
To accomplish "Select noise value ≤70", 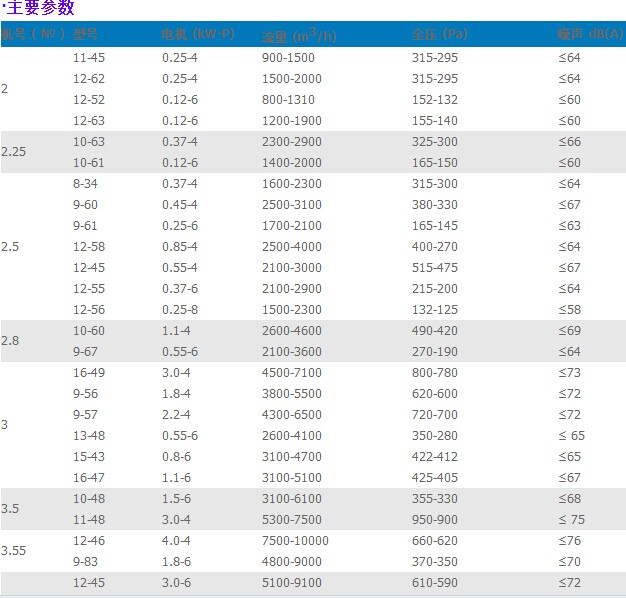I will (x=569, y=562).
